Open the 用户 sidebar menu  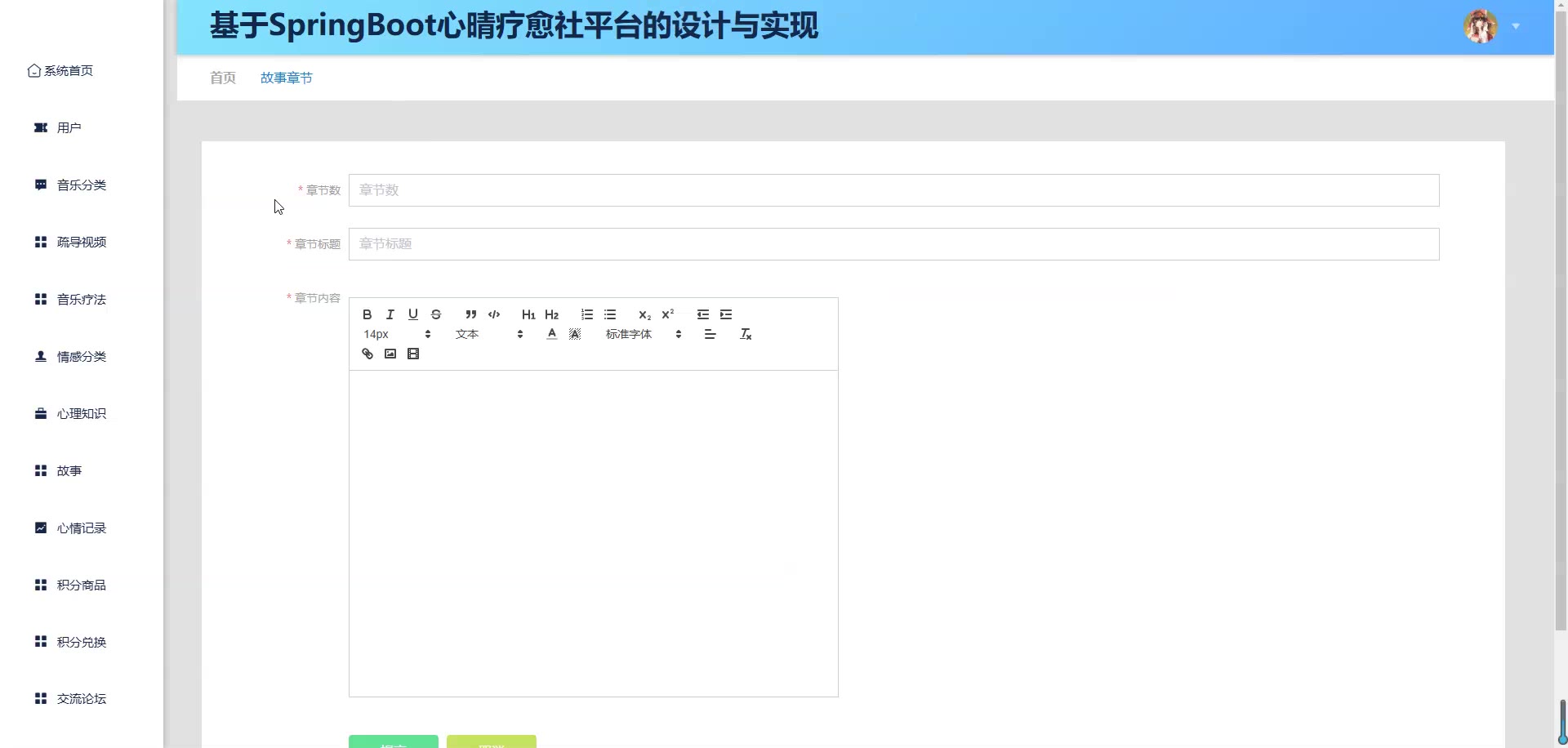pyautogui.click(x=57, y=128)
